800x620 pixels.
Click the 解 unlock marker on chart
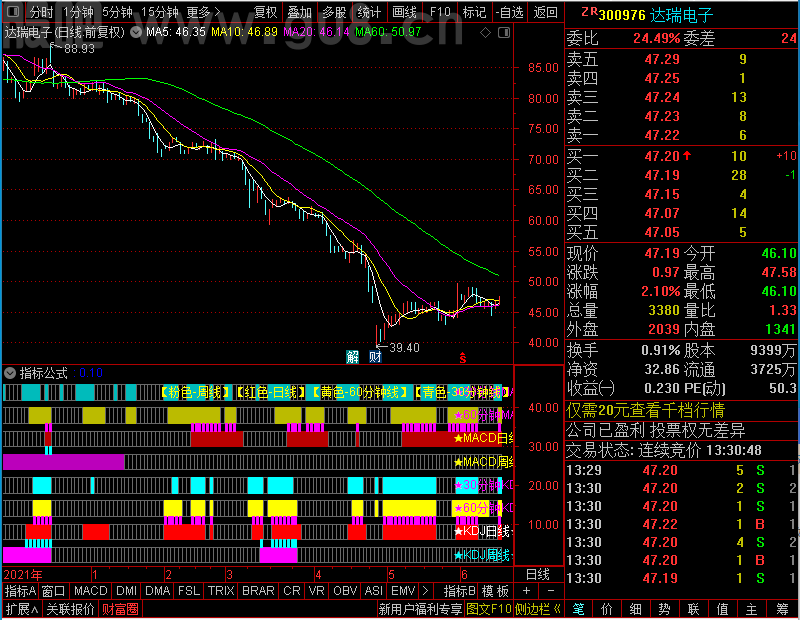[353, 356]
